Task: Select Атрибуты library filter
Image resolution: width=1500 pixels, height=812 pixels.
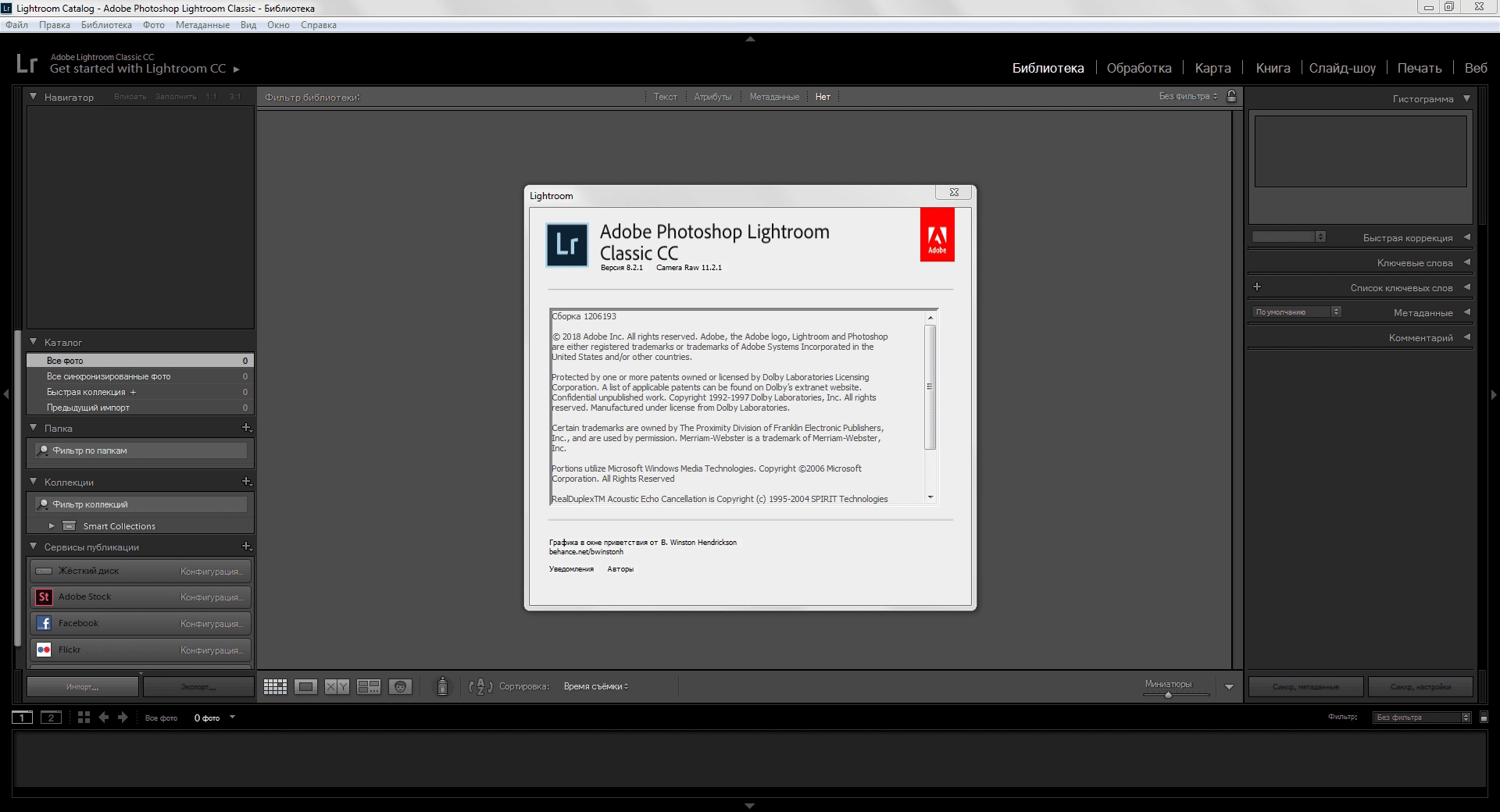Action: 712,97
